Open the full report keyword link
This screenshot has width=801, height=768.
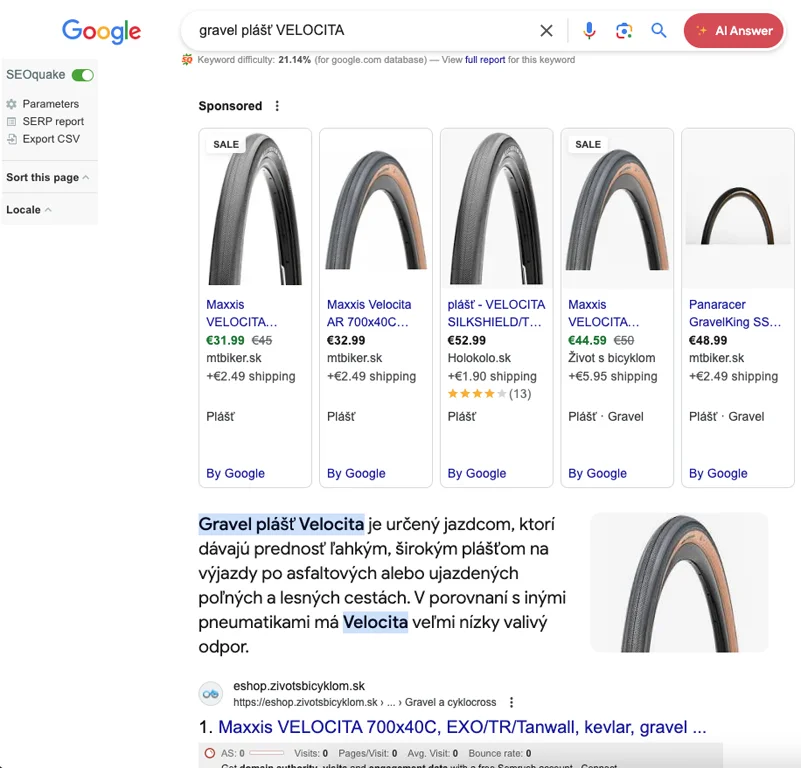[x=485, y=60]
